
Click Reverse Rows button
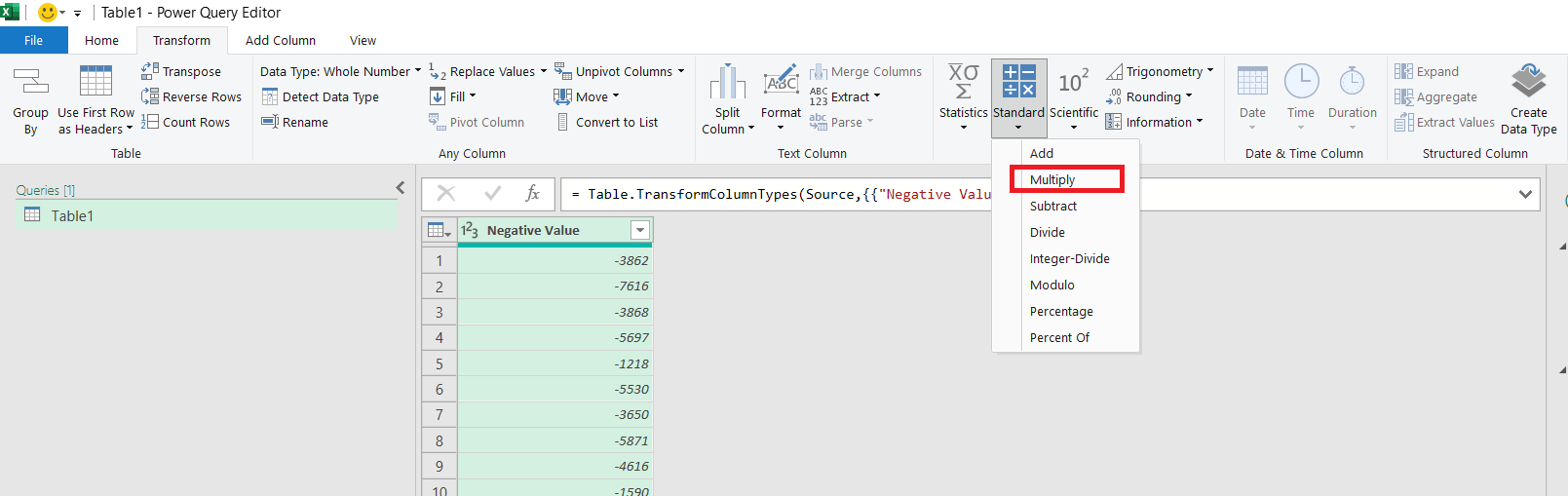click(x=191, y=96)
